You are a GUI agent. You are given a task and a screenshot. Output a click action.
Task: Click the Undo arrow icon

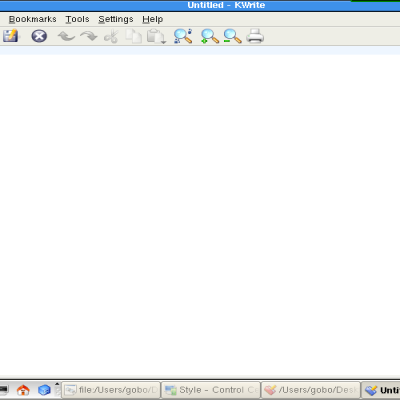pyautogui.click(x=66, y=36)
